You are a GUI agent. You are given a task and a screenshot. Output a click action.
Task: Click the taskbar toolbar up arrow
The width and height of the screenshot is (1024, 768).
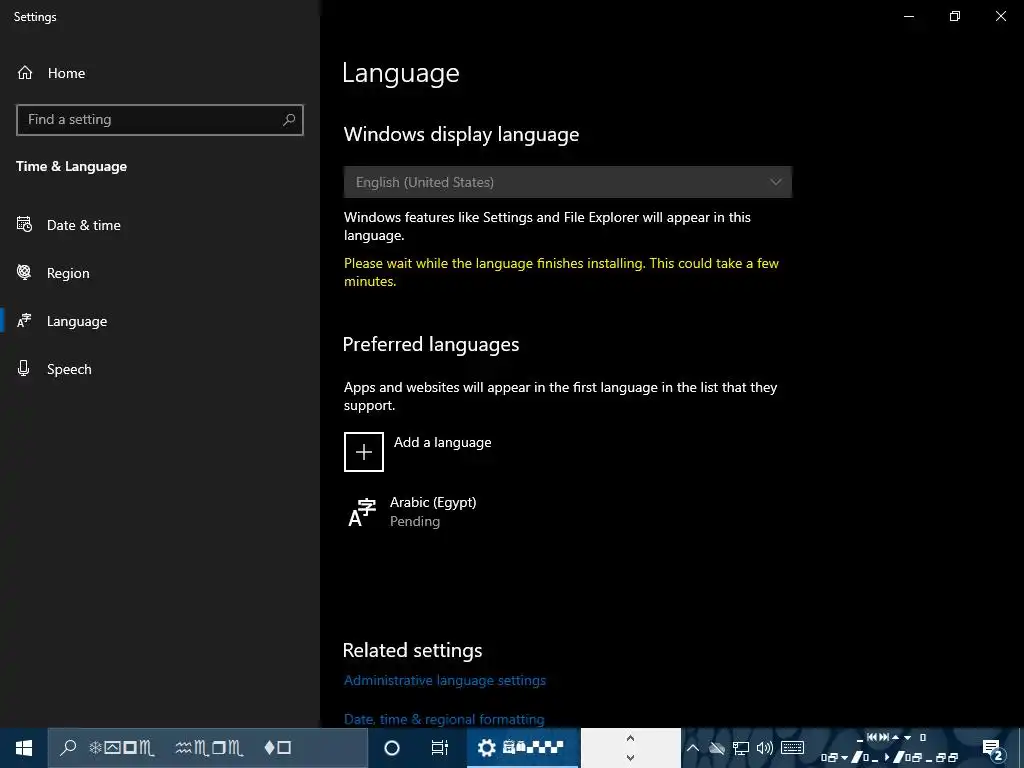tap(630, 738)
